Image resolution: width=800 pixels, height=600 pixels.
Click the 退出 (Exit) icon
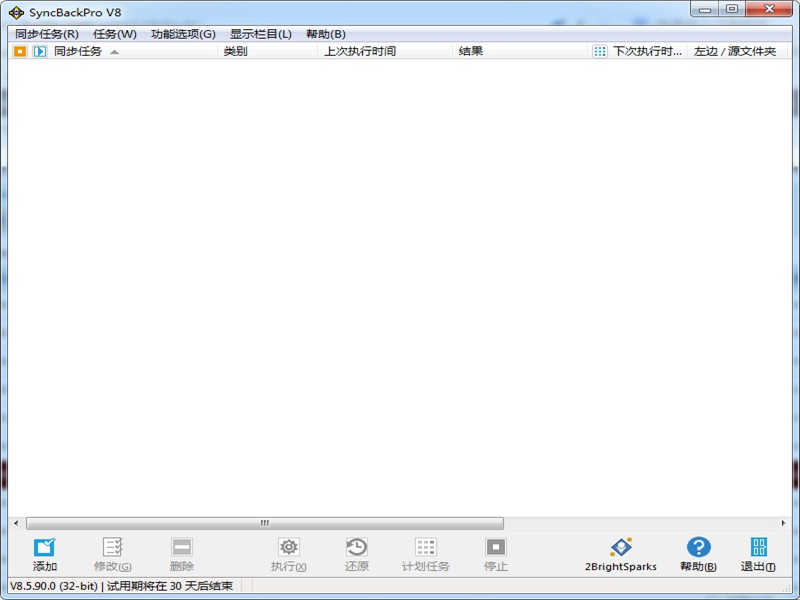click(x=758, y=547)
